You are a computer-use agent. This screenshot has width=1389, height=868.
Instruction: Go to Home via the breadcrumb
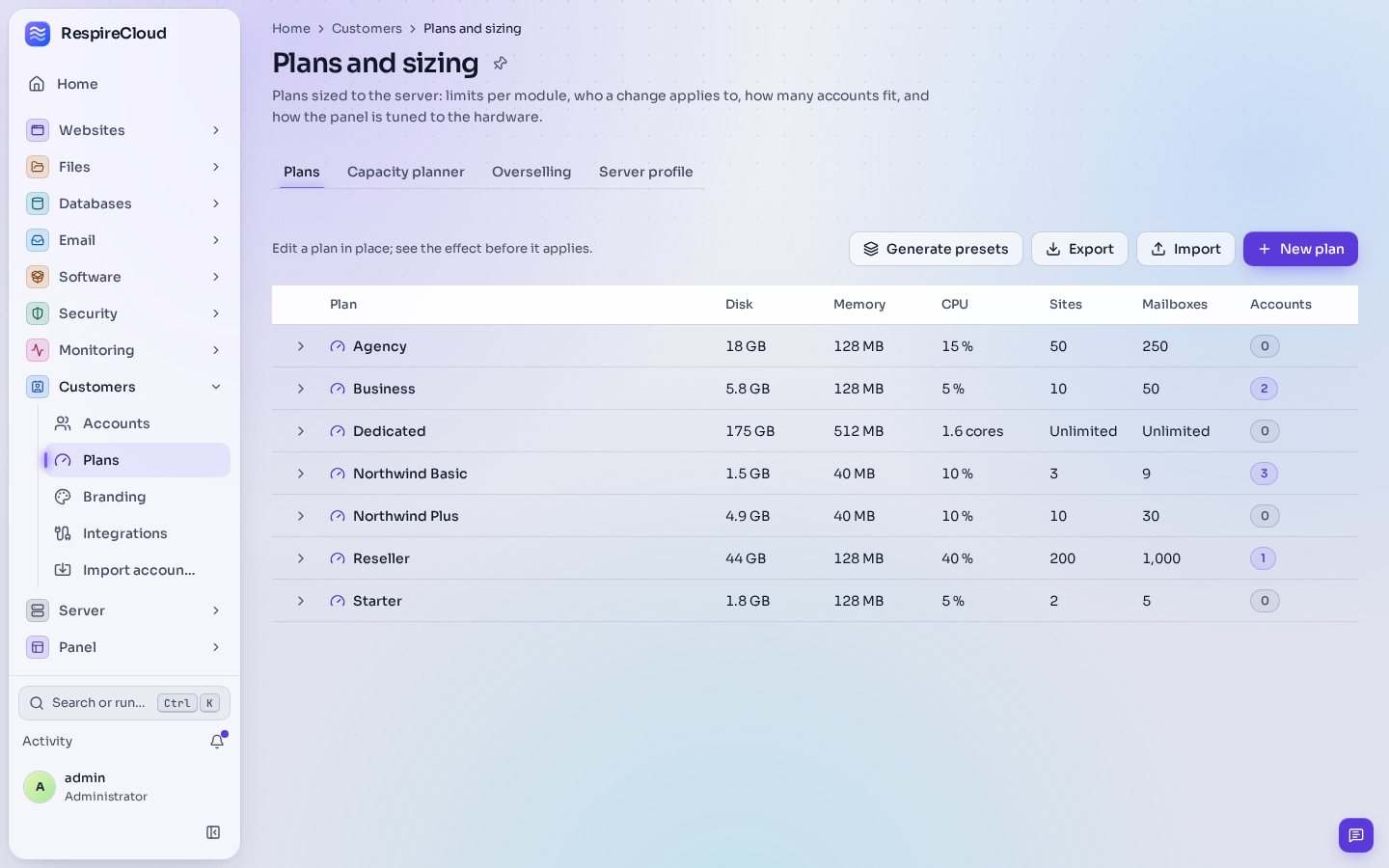point(291,29)
